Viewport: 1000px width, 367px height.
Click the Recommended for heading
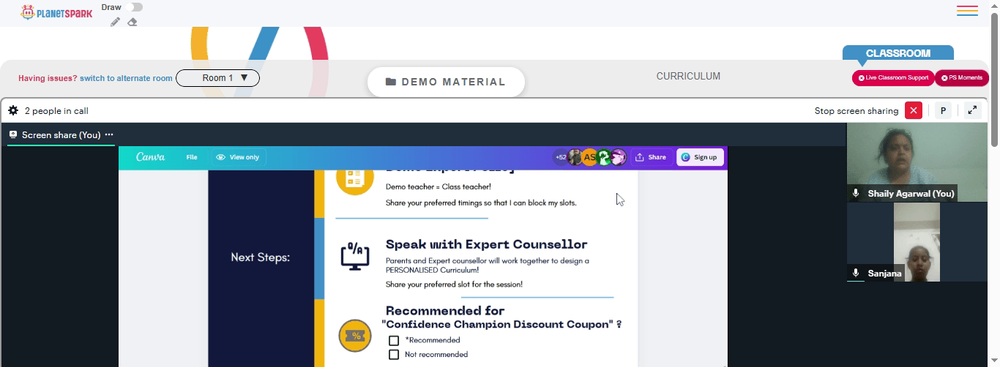click(x=445, y=311)
